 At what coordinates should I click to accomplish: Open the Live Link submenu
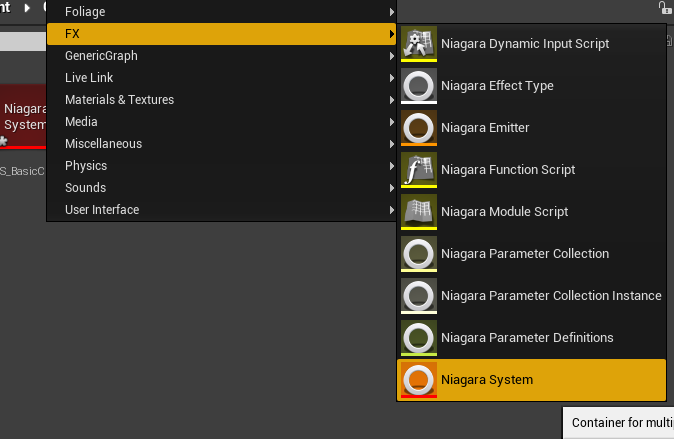click(221, 77)
